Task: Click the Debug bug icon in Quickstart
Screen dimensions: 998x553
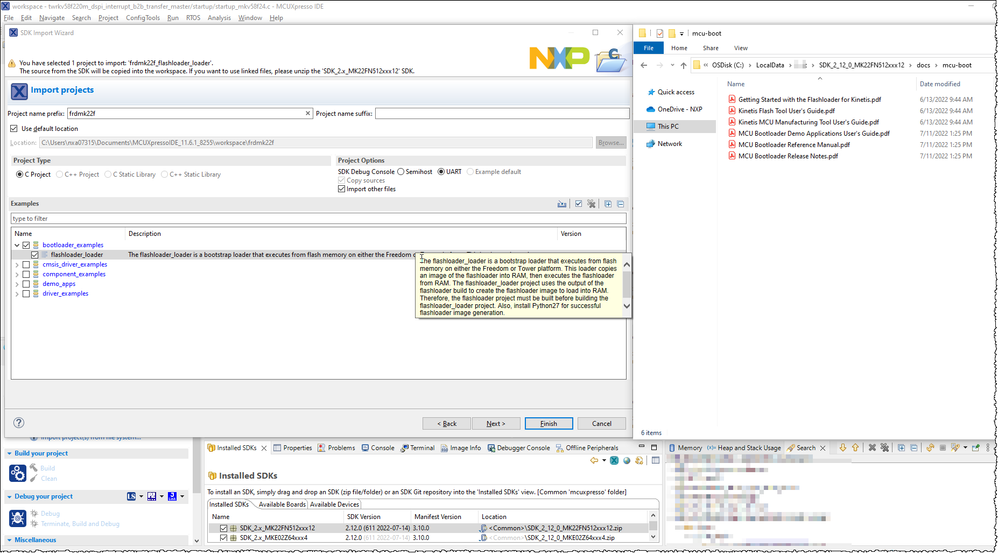Action: point(17,518)
